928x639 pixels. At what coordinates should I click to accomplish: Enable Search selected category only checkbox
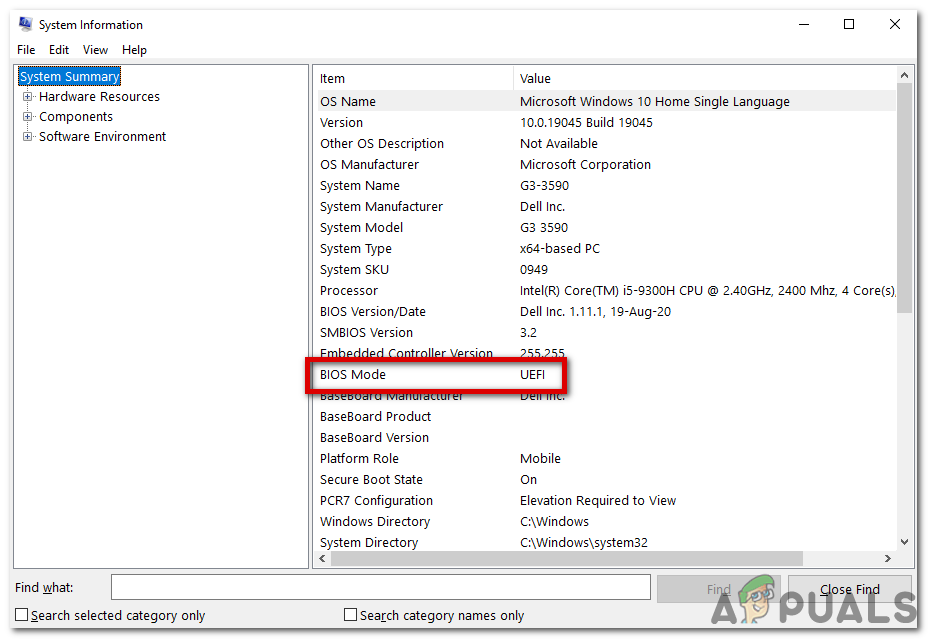pyautogui.click(x=21, y=615)
